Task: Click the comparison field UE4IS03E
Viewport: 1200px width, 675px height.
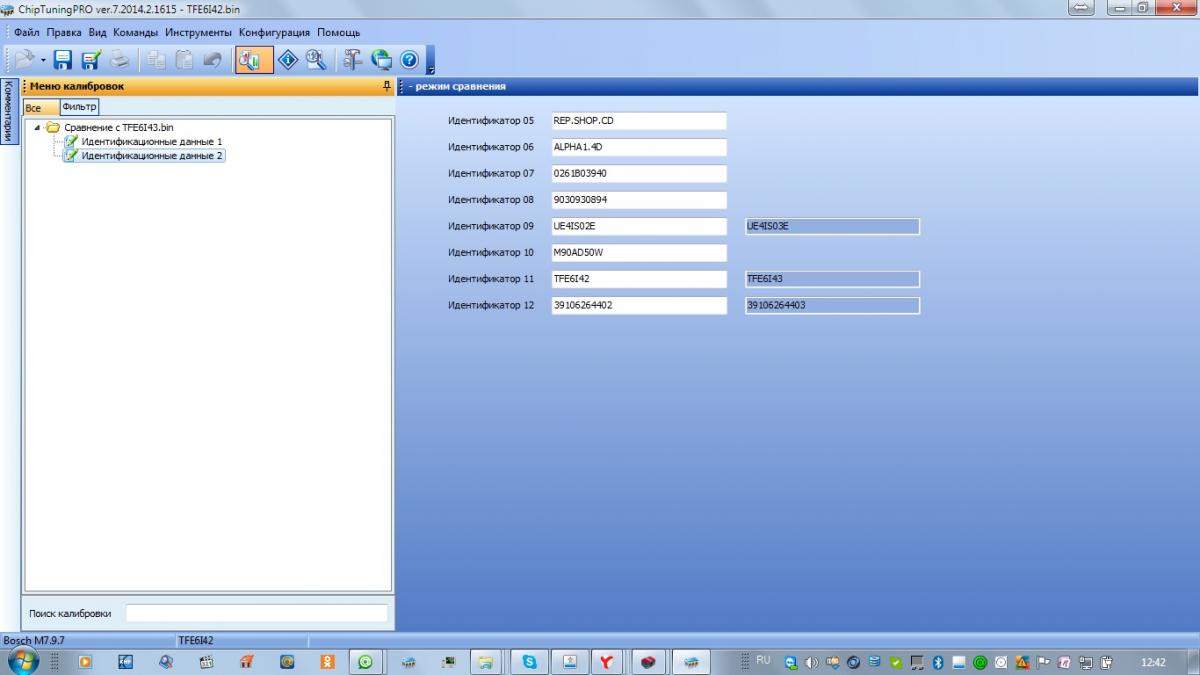Action: pos(832,226)
